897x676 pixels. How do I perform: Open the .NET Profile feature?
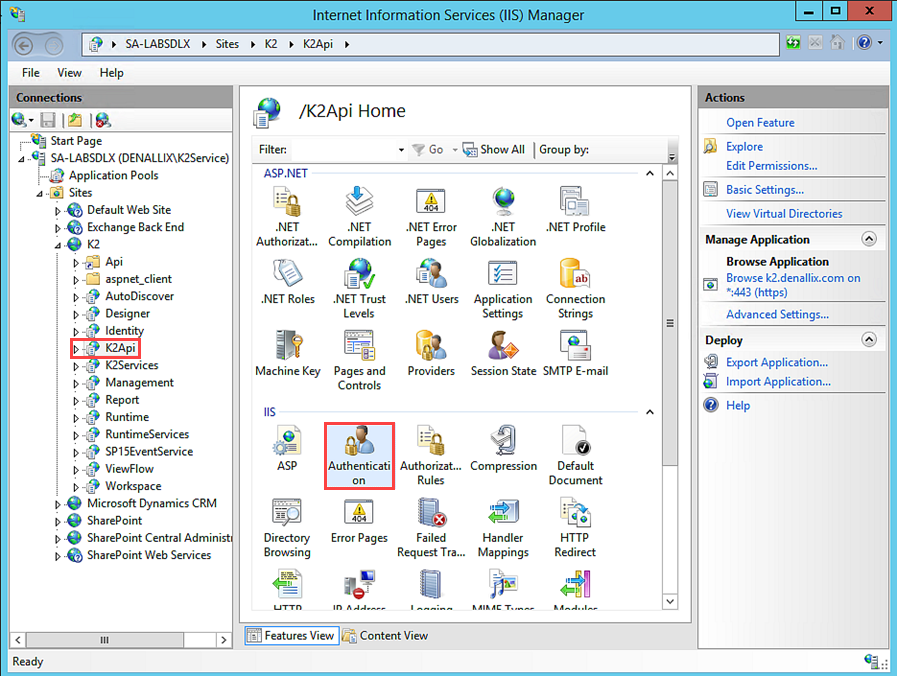575,209
